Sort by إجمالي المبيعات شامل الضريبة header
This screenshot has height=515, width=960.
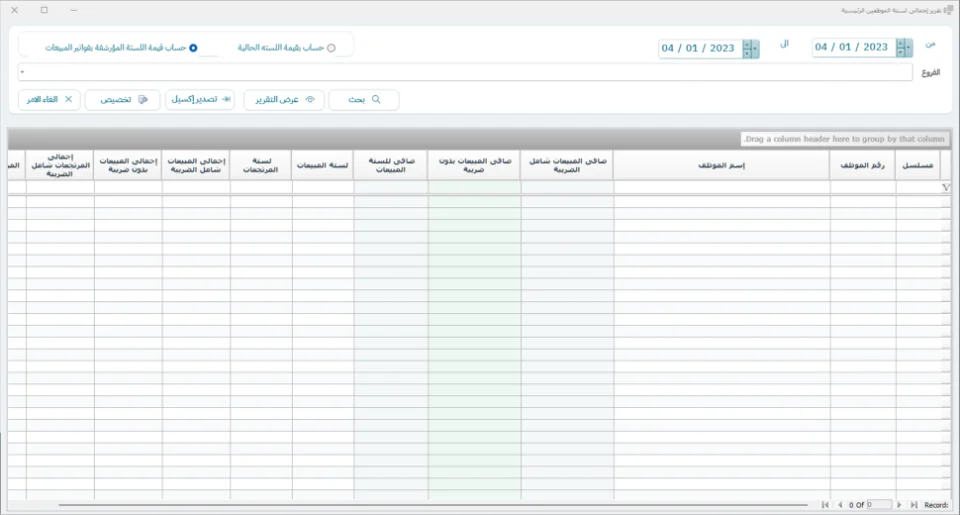tap(196, 165)
